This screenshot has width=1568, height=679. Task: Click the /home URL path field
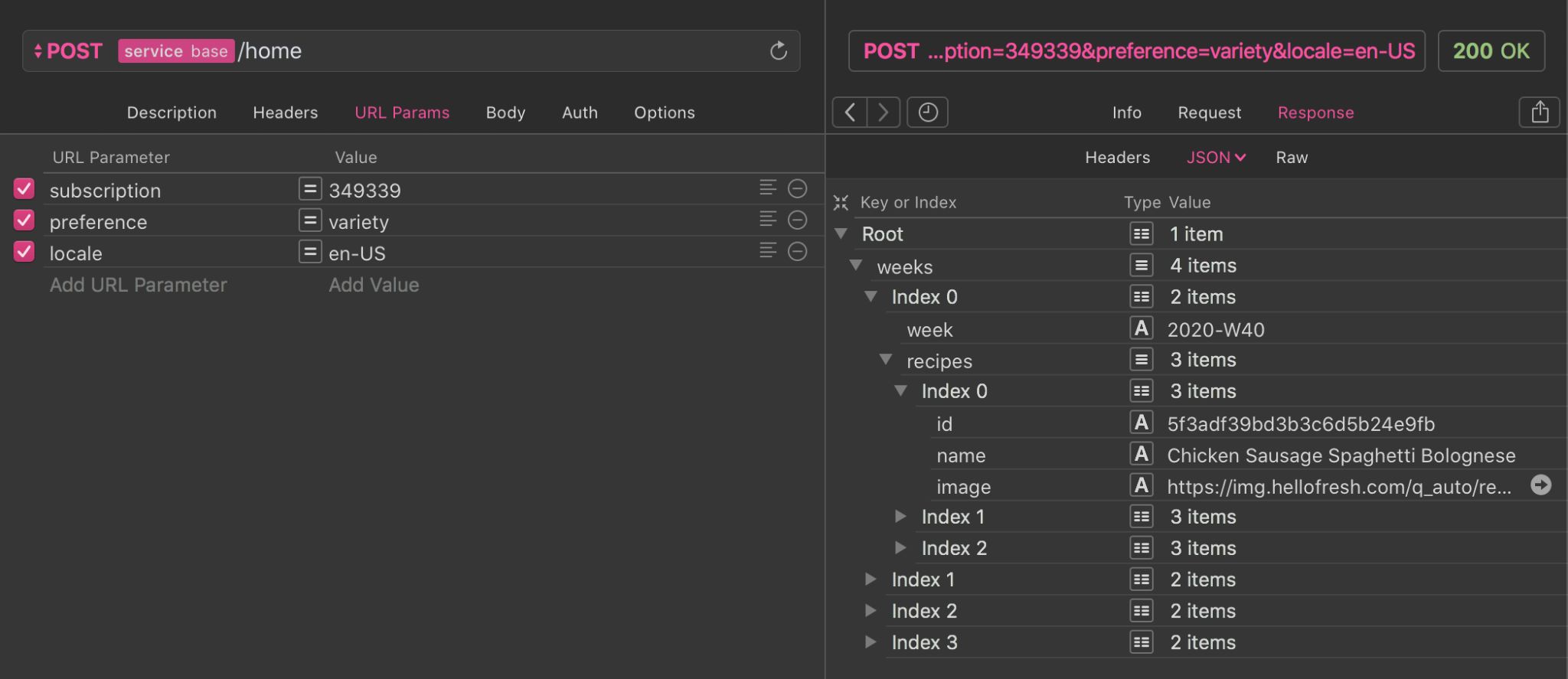coord(269,51)
